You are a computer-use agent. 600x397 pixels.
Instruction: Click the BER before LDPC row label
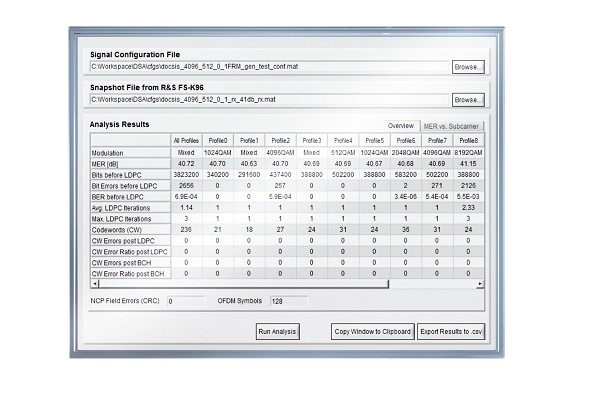click(x=130, y=197)
